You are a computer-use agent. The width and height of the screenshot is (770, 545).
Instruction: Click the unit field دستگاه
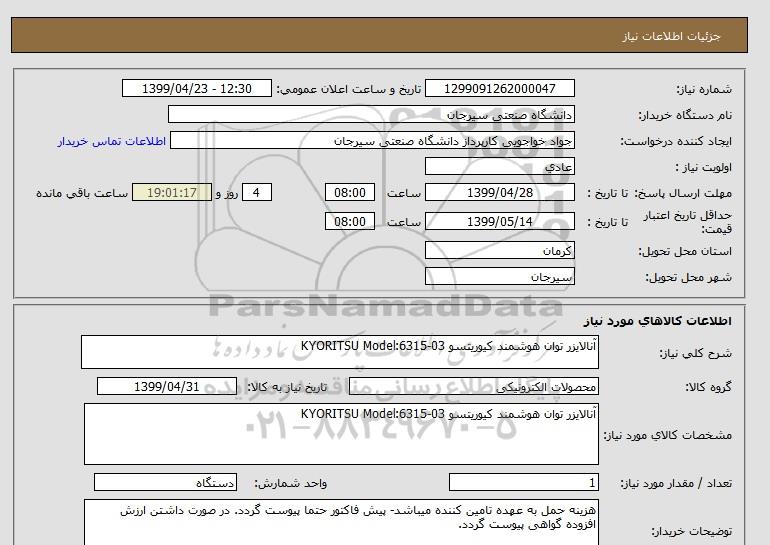[x=165, y=482]
